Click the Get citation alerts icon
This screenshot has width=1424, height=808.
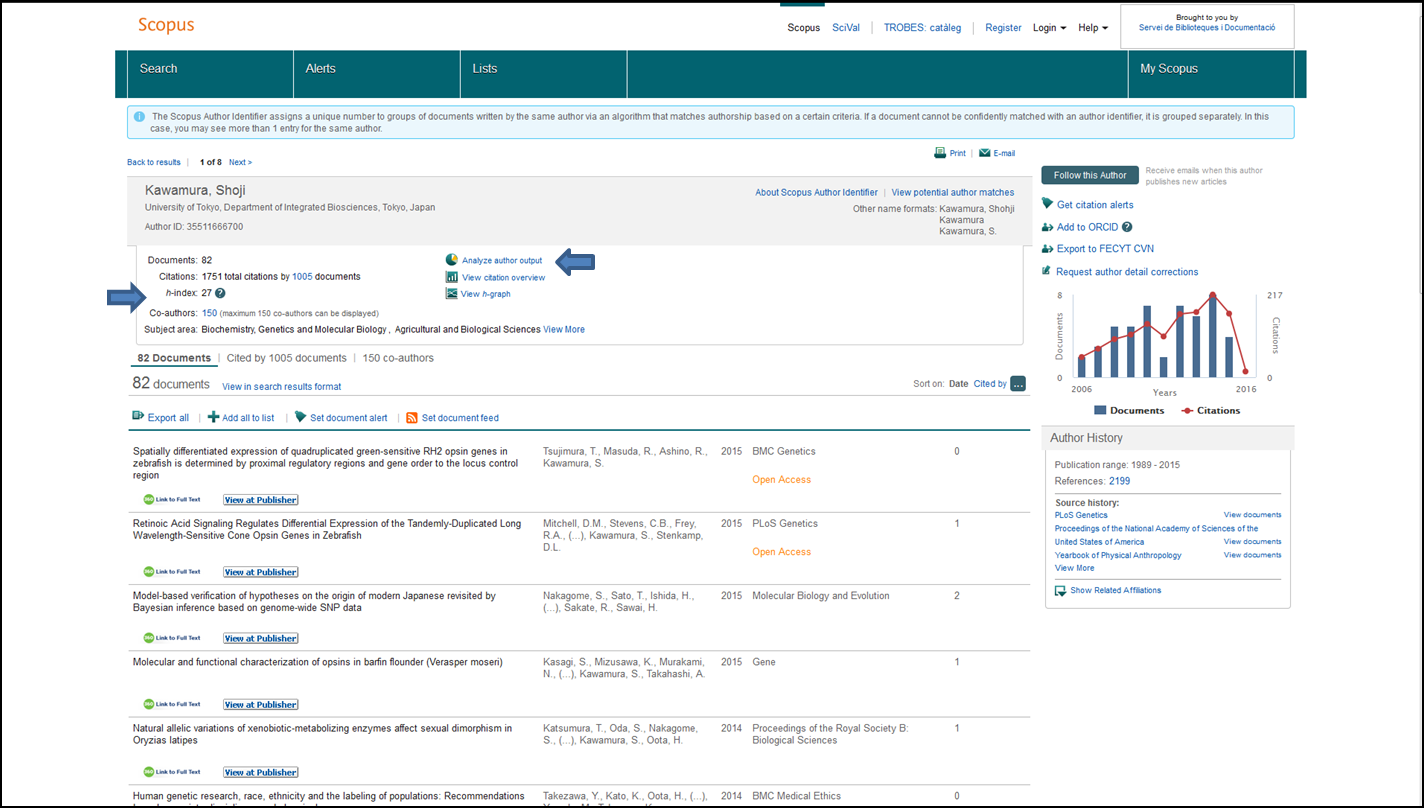click(x=1048, y=204)
